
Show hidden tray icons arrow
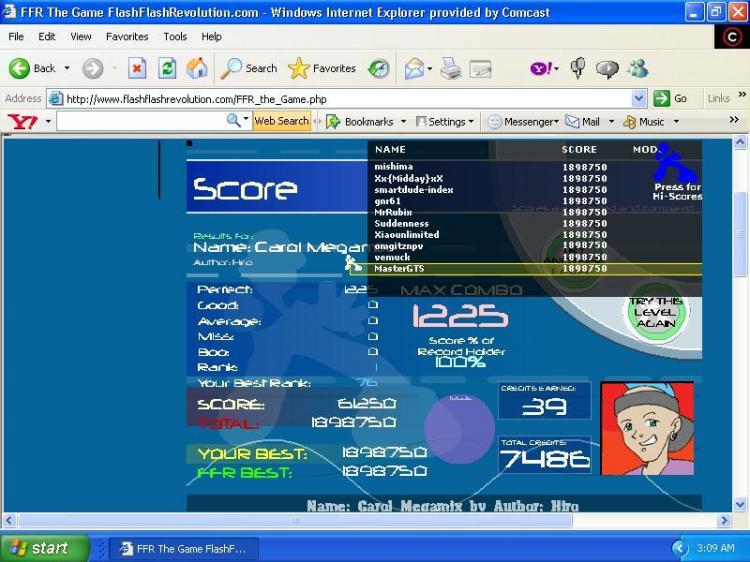pyautogui.click(x=678, y=548)
